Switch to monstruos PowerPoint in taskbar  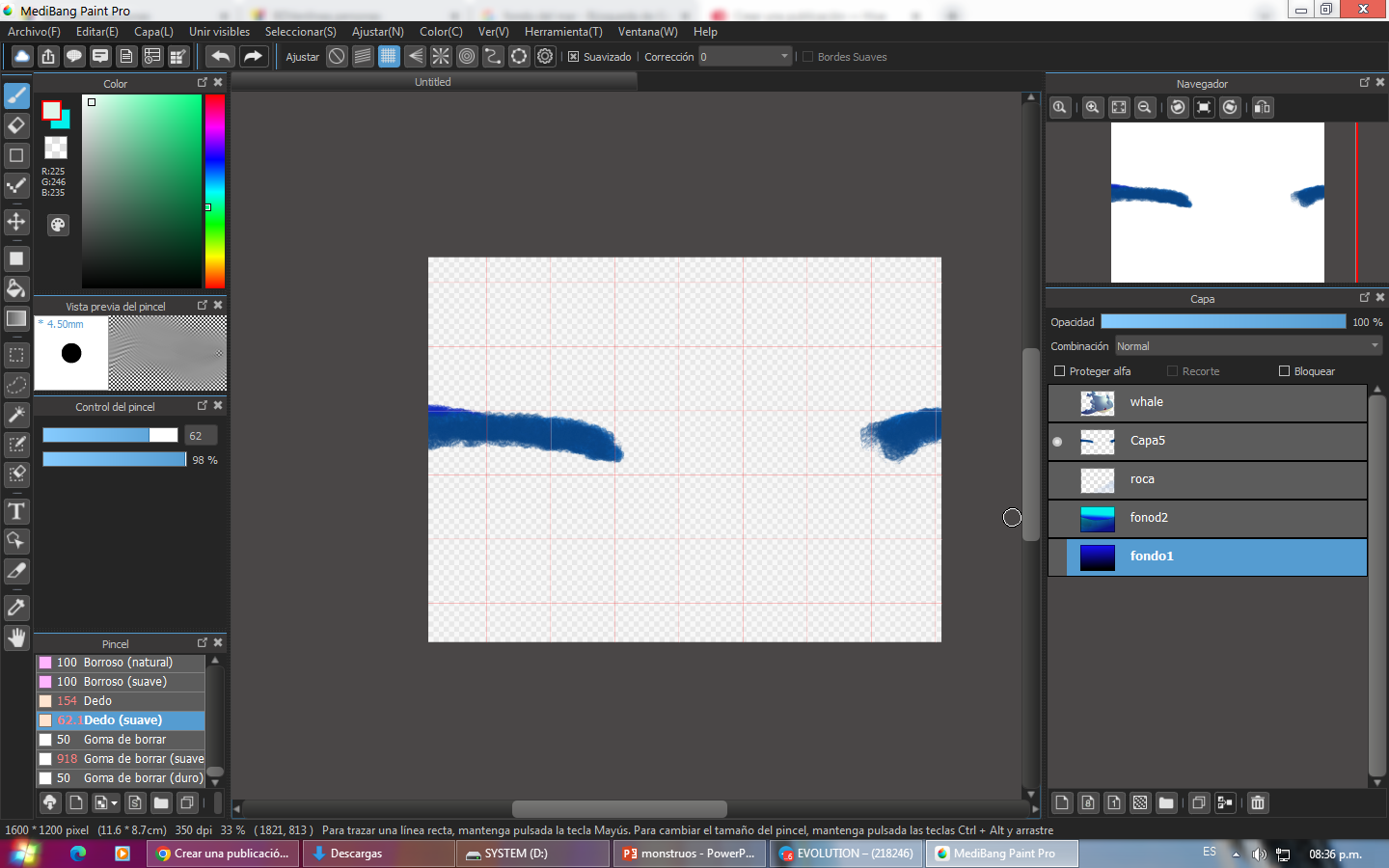coord(689,854)
